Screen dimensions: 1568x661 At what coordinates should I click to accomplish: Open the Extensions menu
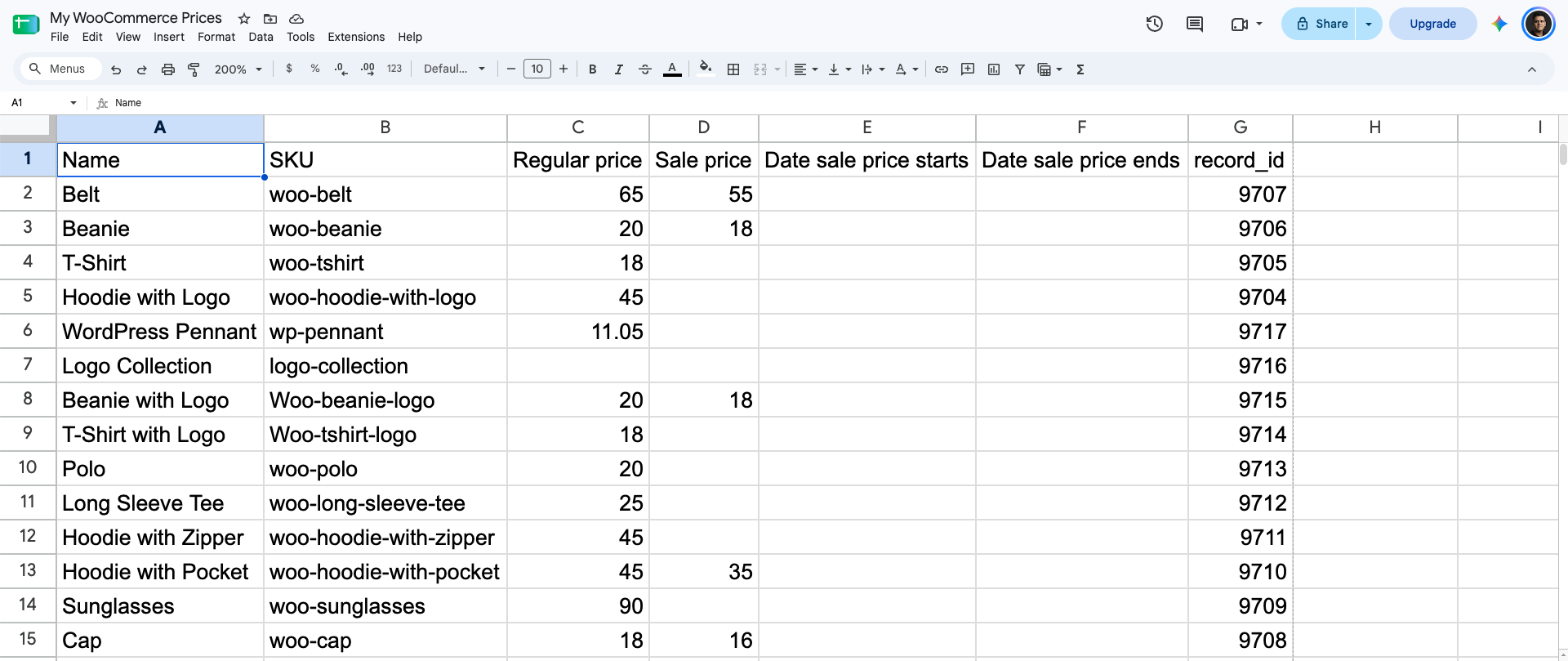tap(356, 37)
